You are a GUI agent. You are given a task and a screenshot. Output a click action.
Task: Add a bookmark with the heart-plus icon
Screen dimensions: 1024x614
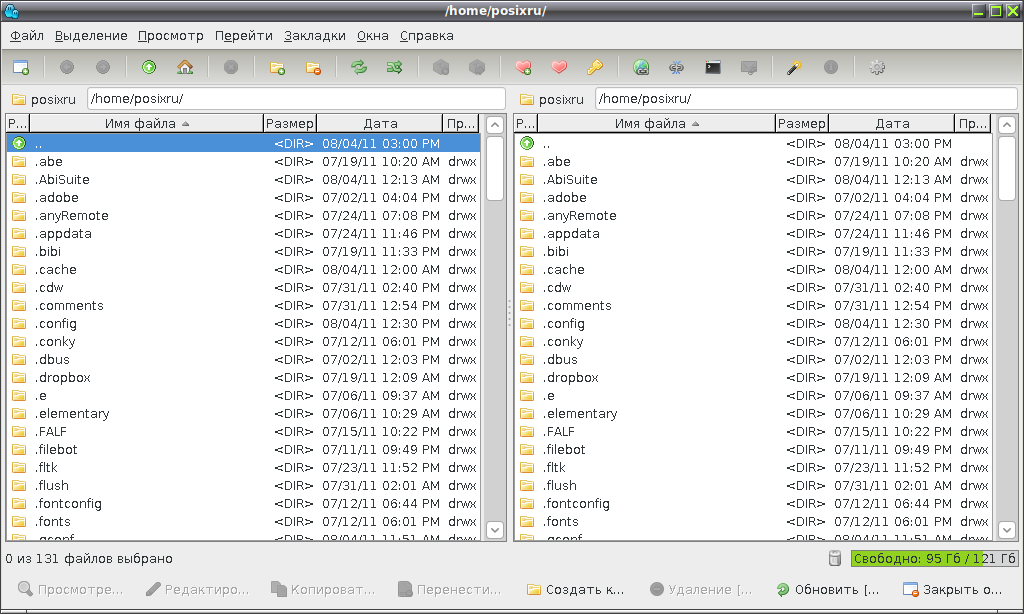522,67
